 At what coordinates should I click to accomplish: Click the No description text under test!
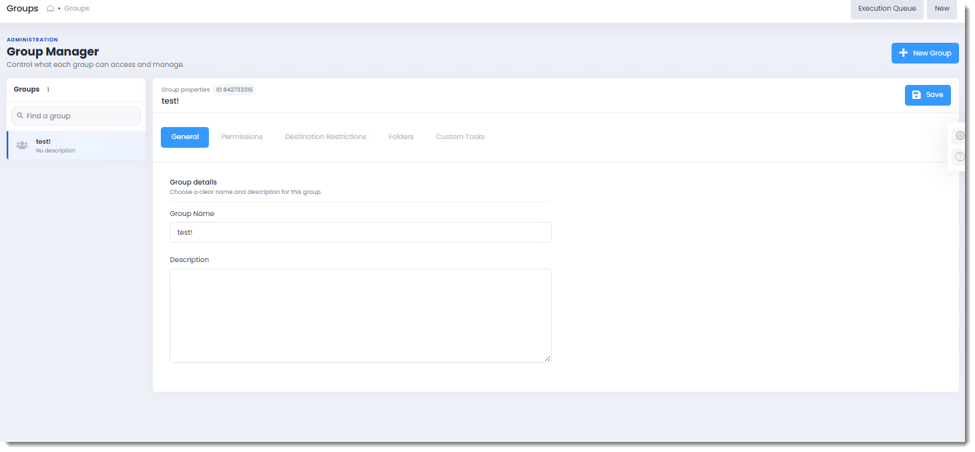point(55,151)
